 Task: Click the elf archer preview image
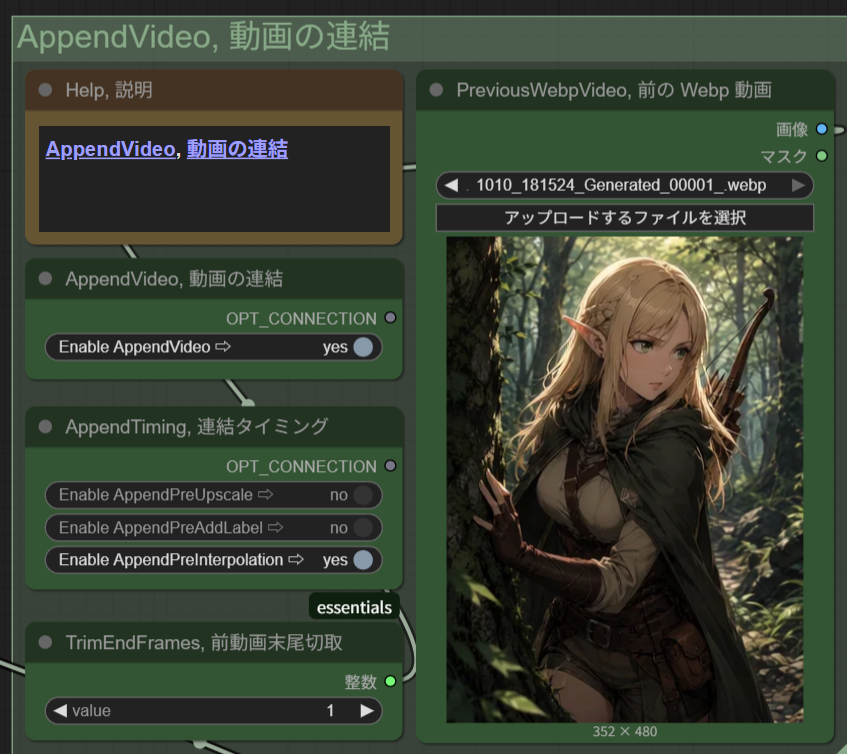pyautogui.click(x=625, y=480)
